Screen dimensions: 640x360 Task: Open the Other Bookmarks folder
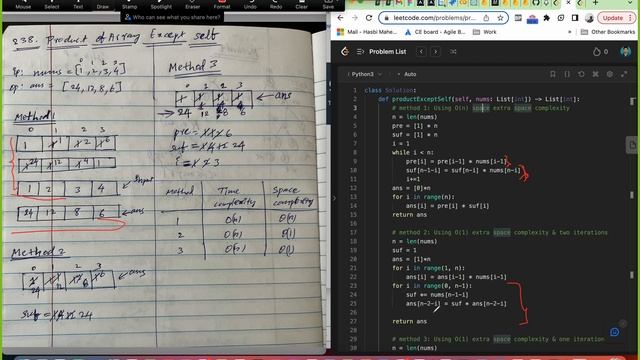[608, 32]
